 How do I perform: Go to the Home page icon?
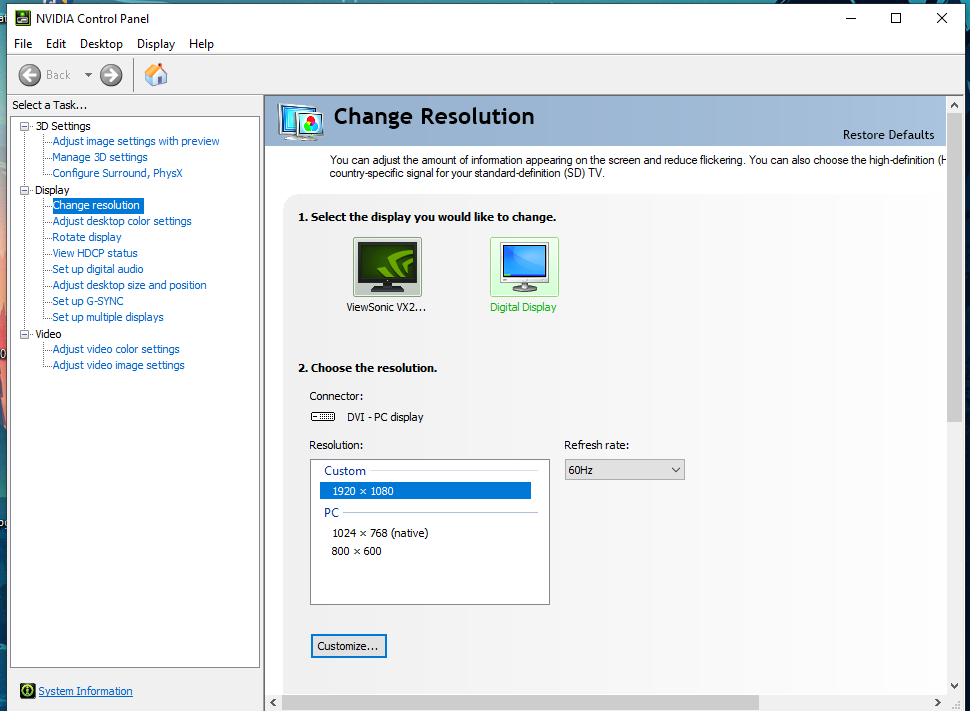point(156,75)
